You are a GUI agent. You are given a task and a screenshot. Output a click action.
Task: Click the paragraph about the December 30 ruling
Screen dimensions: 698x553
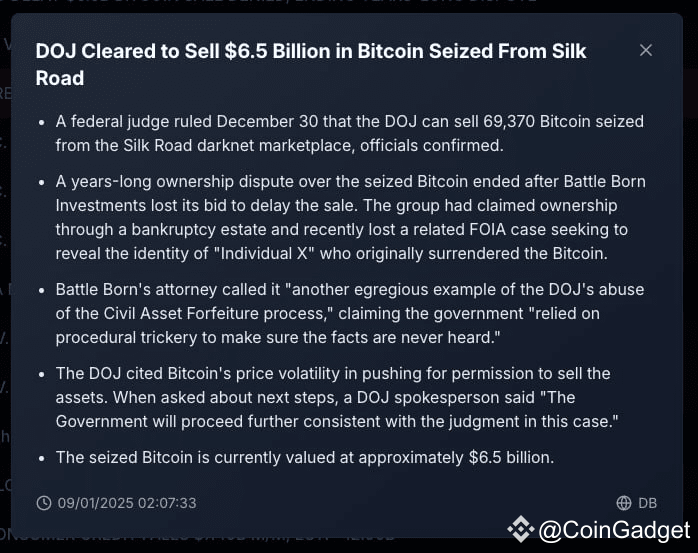pos(349,134)
